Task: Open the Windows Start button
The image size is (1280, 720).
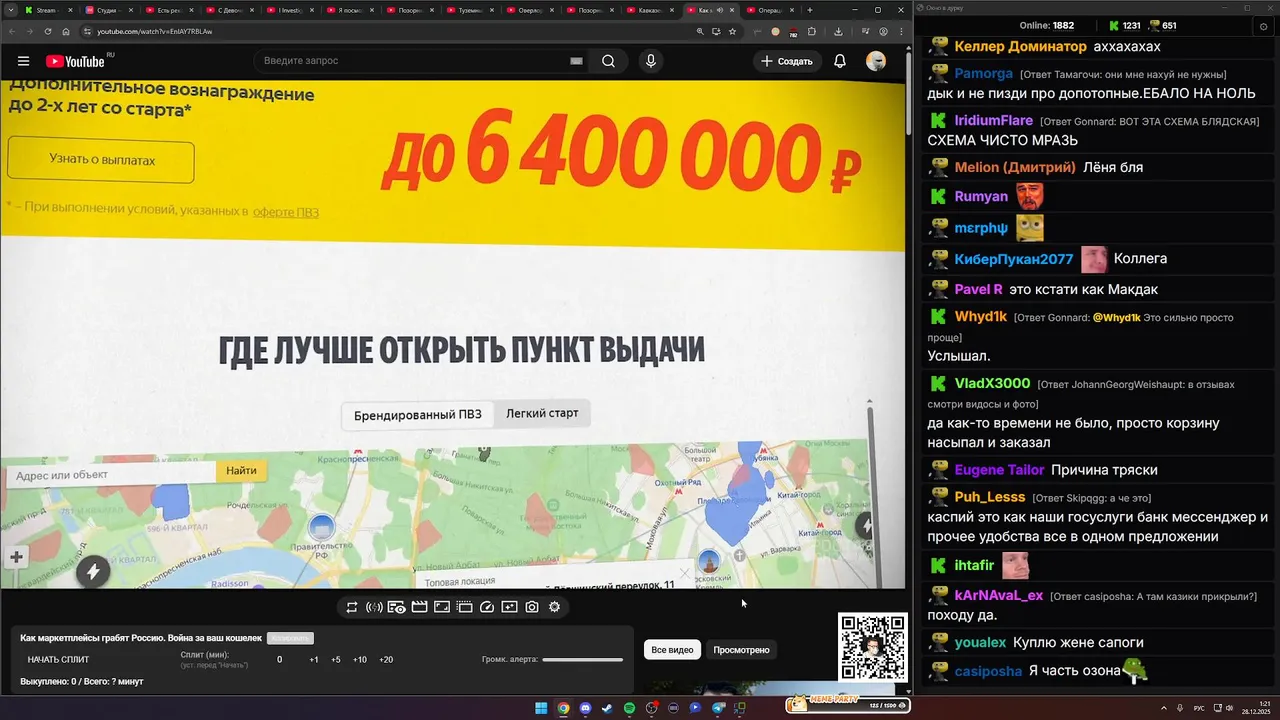Action: 541,708
